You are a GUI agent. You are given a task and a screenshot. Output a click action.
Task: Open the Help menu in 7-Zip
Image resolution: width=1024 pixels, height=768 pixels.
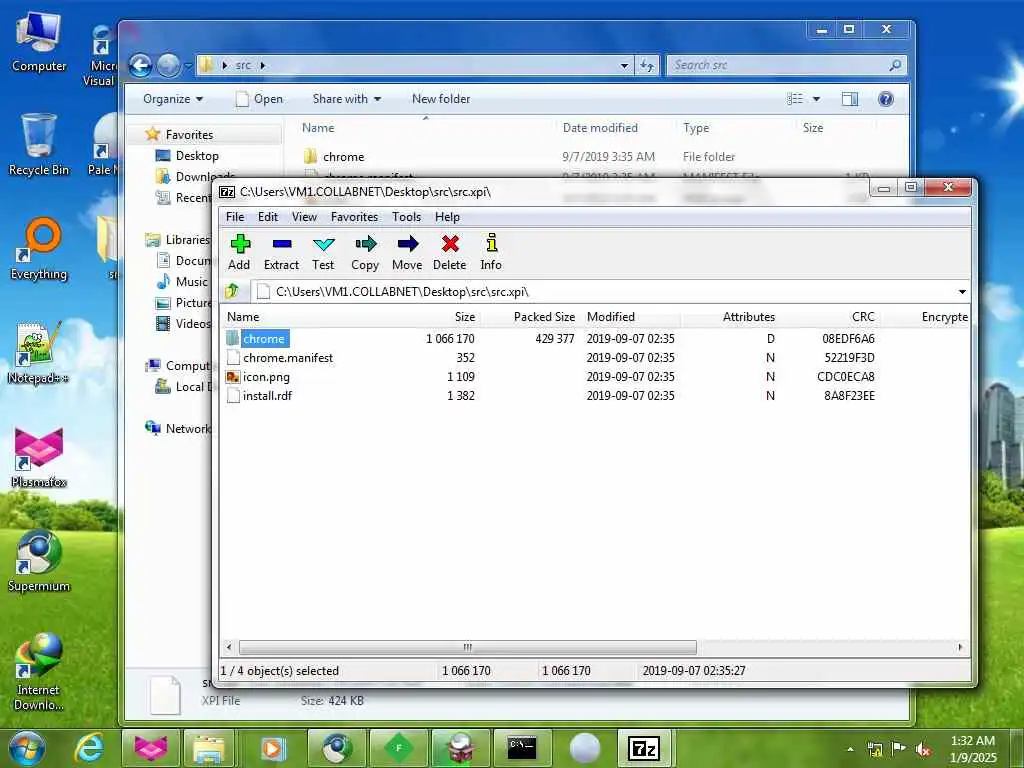[x=447, y=217]
